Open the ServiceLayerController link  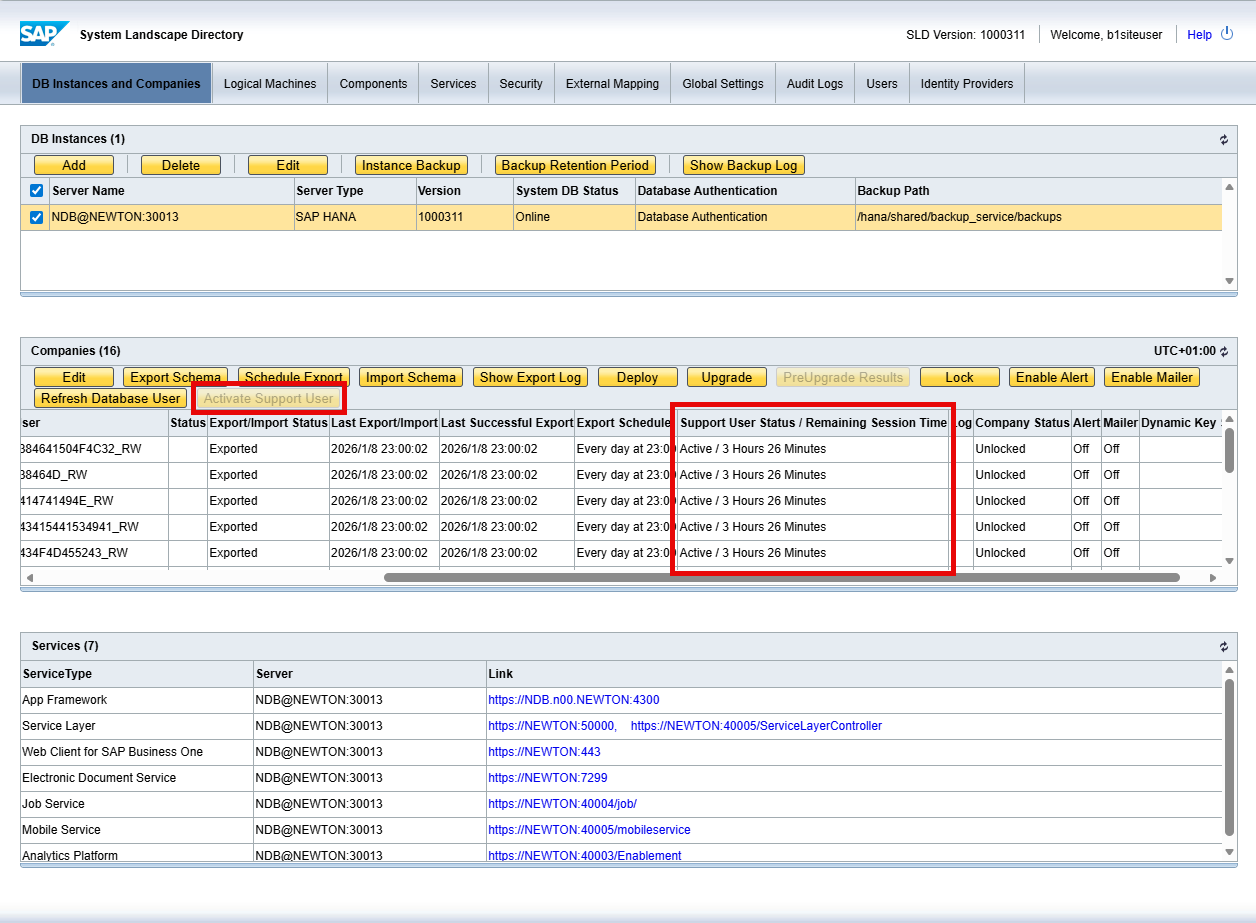click(x=756, y=726)
